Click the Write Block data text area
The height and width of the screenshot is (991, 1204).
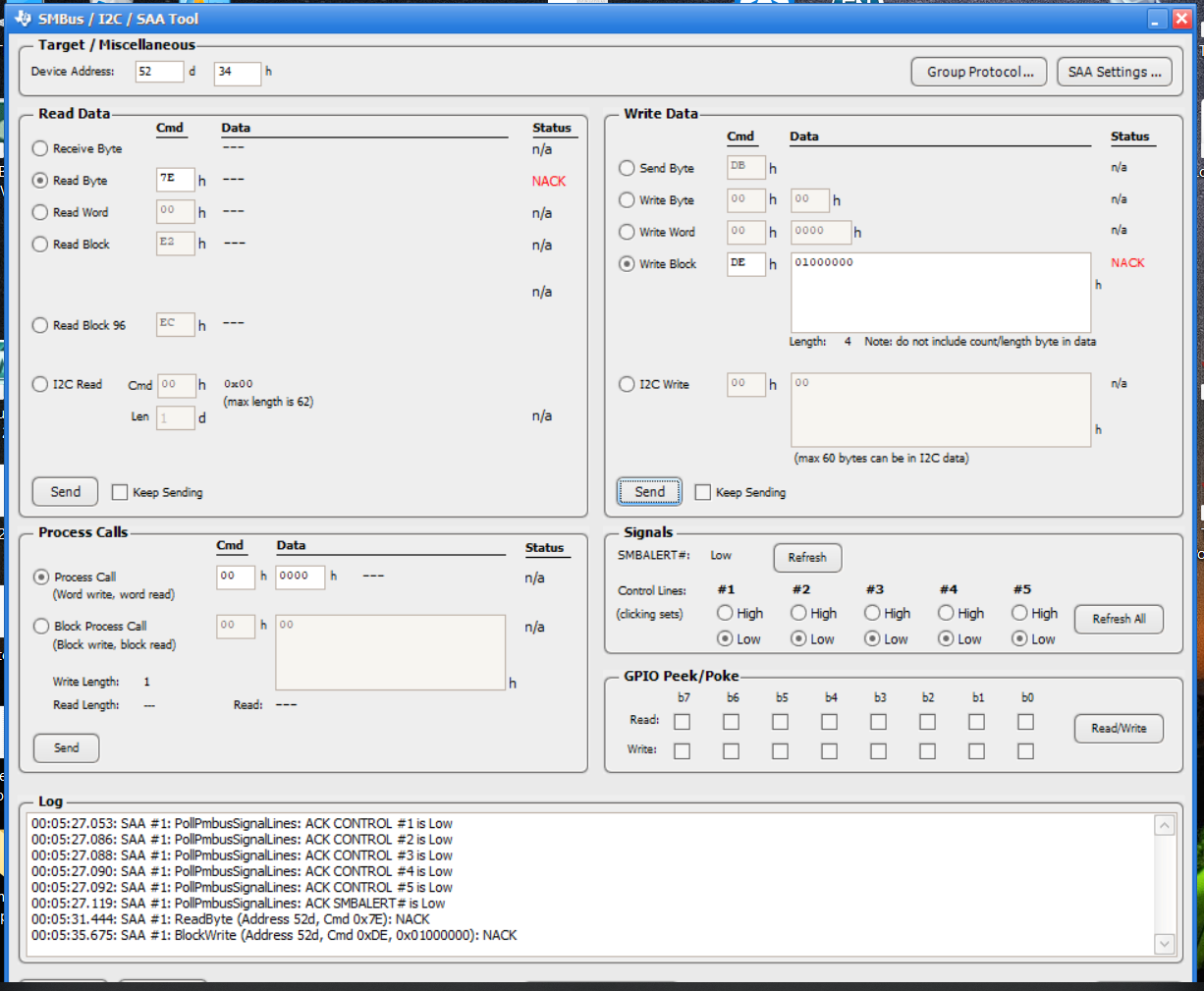click(941, 293)
